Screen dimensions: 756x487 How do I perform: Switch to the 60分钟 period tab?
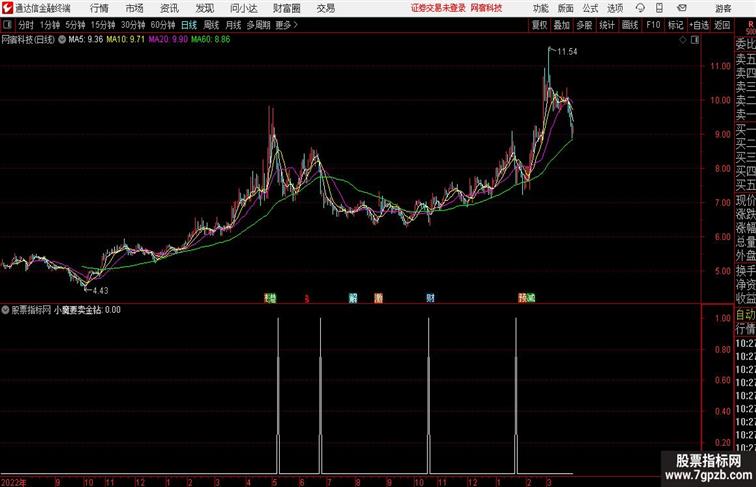(163, 25)
